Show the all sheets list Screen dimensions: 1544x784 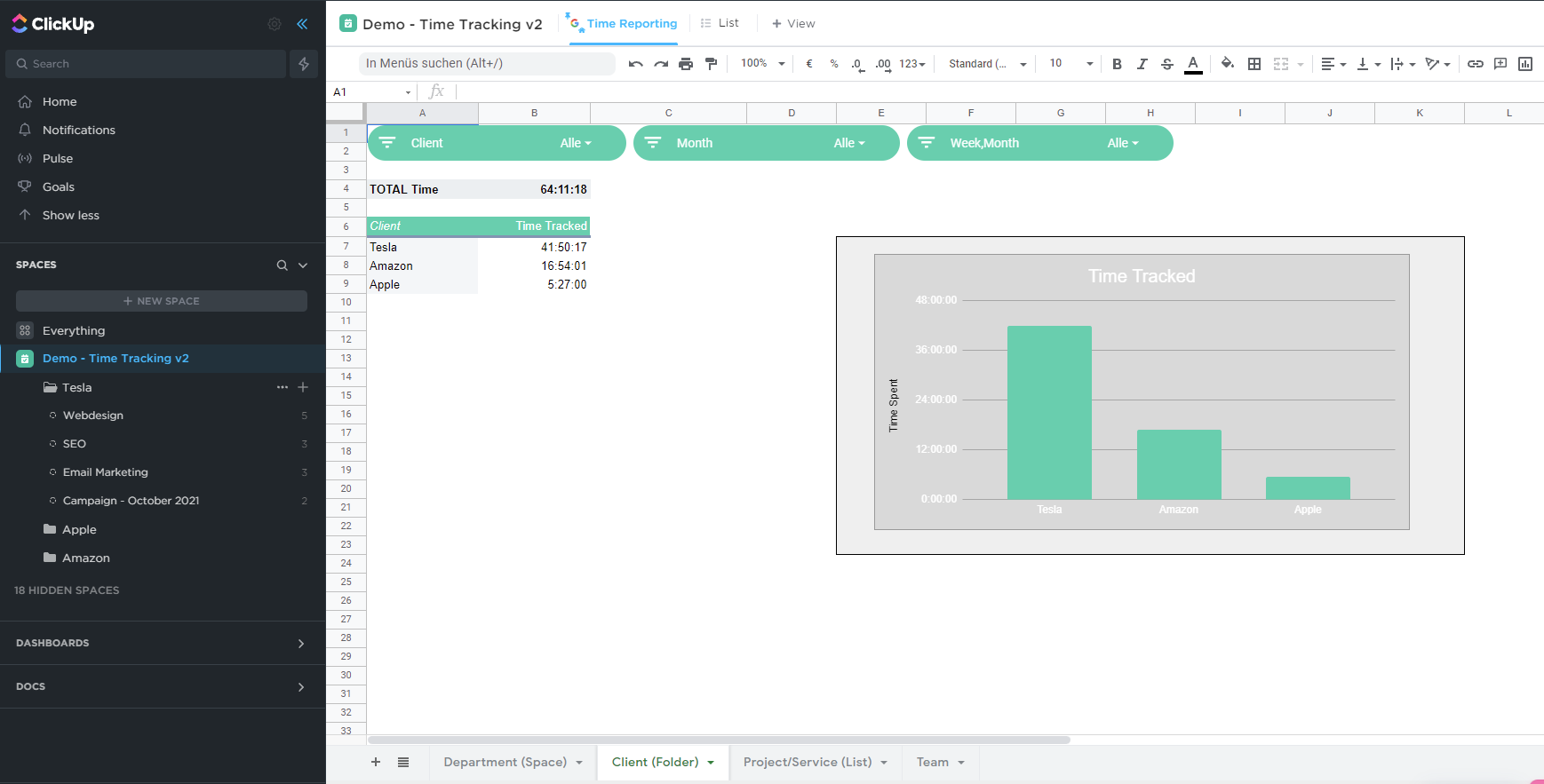[x=403, y=762]
